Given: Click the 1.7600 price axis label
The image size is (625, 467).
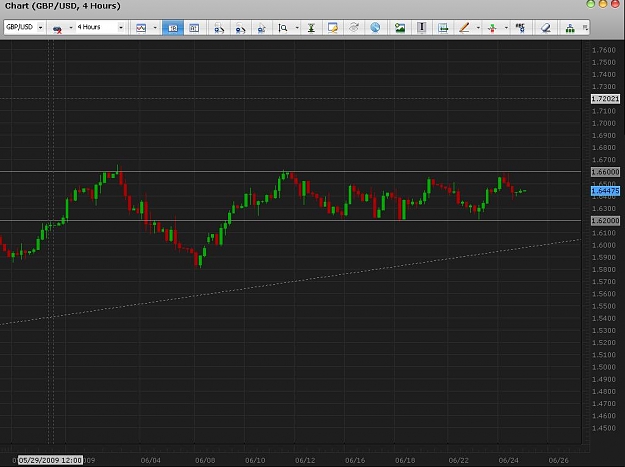Looking at the screenshot, I should (604, 50).
